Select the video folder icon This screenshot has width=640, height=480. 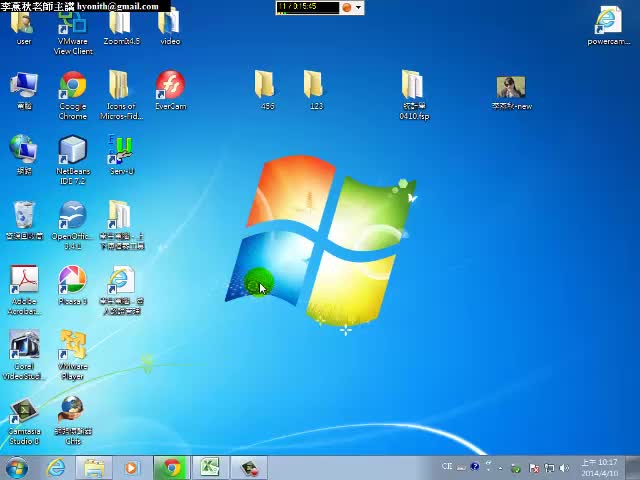click(170, 29)
